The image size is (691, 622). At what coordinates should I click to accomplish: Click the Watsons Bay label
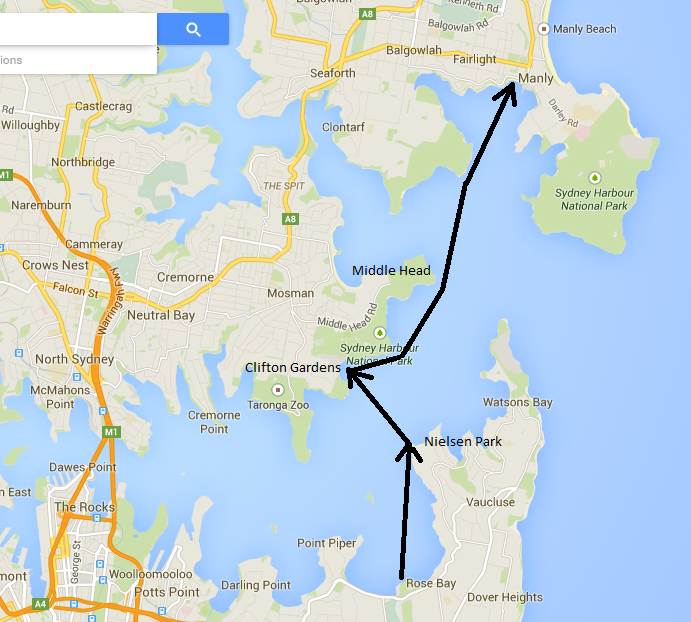pyautogui.click(x=517, y=402)
